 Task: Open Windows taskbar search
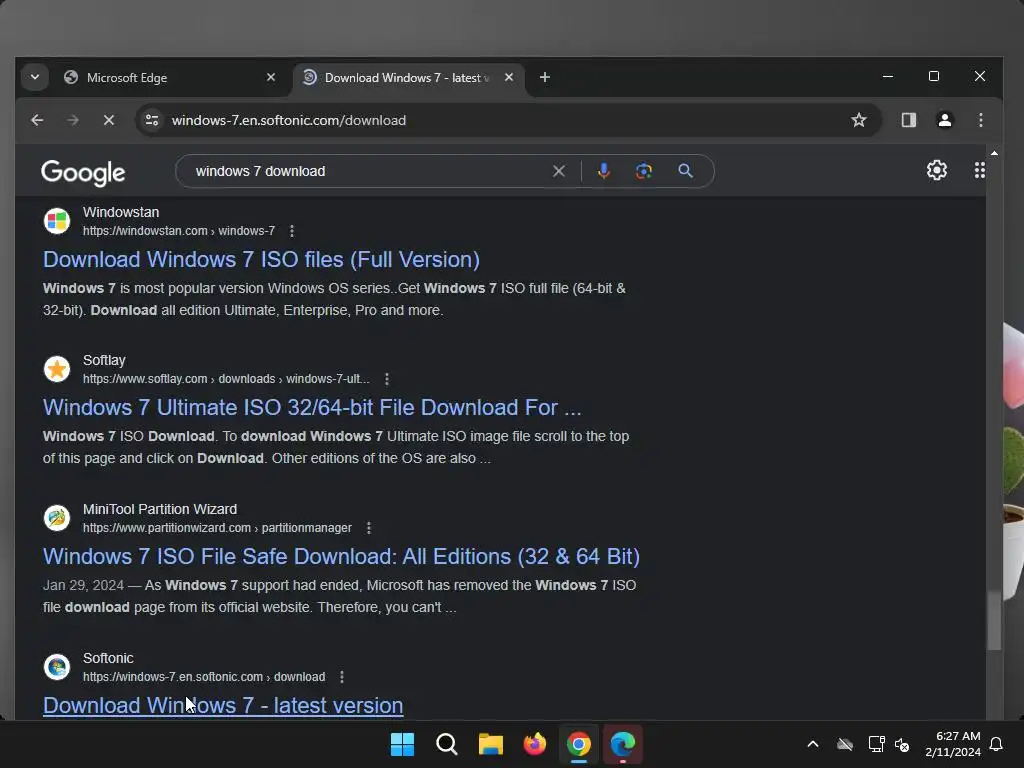click(447, 744)
